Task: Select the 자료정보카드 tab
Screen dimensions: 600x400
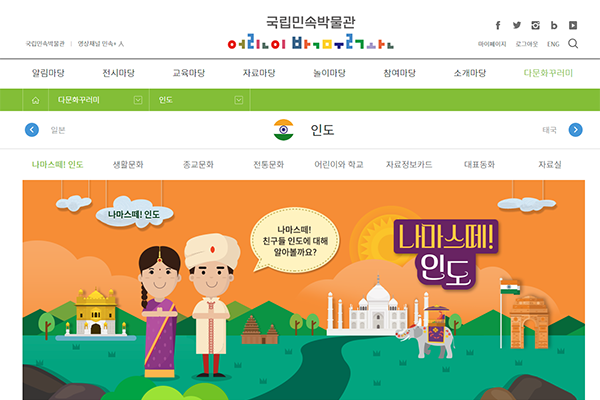Action: 409,165
